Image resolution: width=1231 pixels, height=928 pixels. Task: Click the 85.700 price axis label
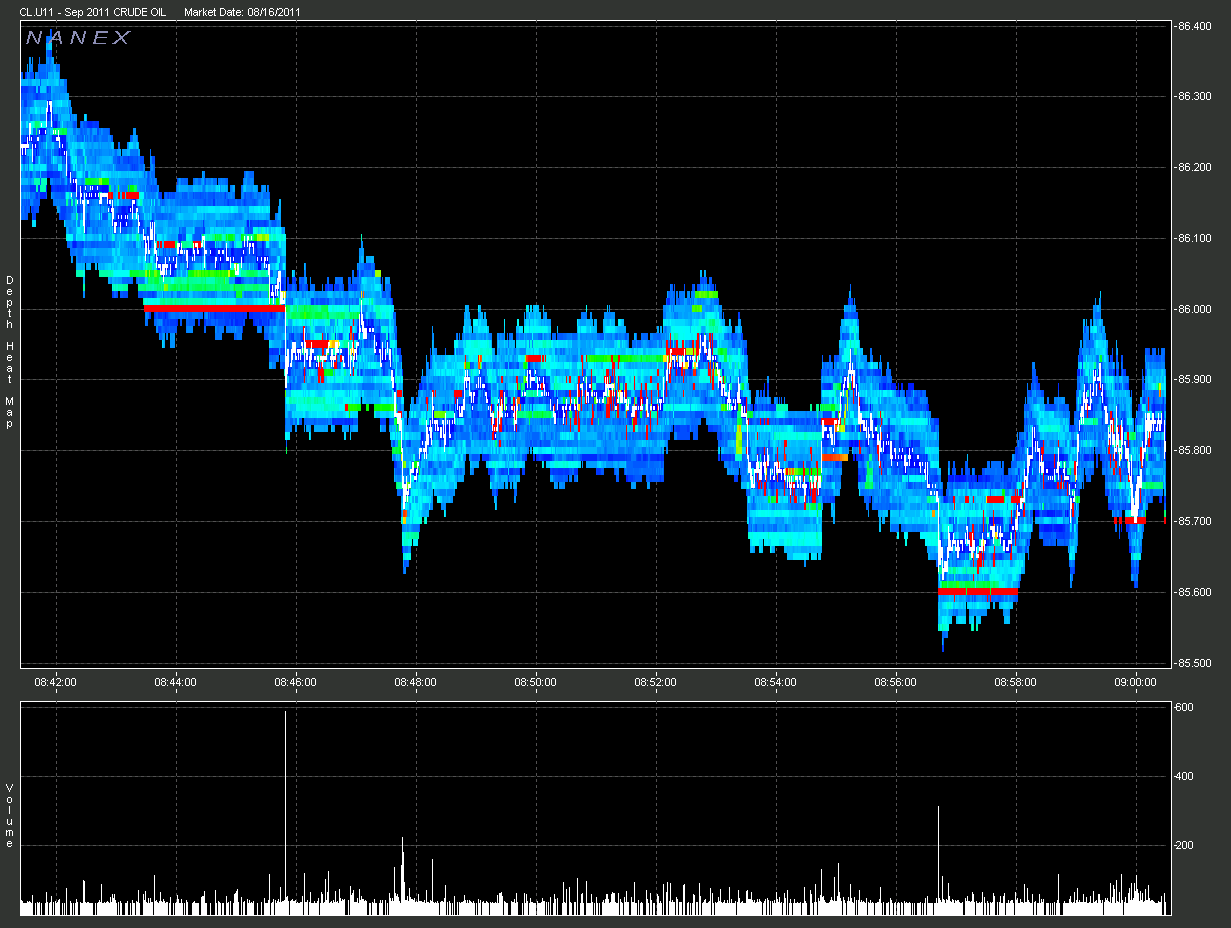click(x=1194, y=522)
